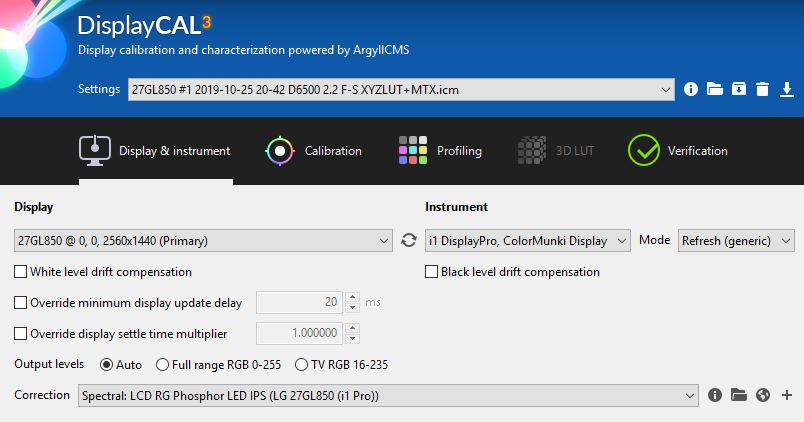Check Override display settle time multiplier
Screen dimensions: 804x422
pyautogui.click(x=21, y=334)
